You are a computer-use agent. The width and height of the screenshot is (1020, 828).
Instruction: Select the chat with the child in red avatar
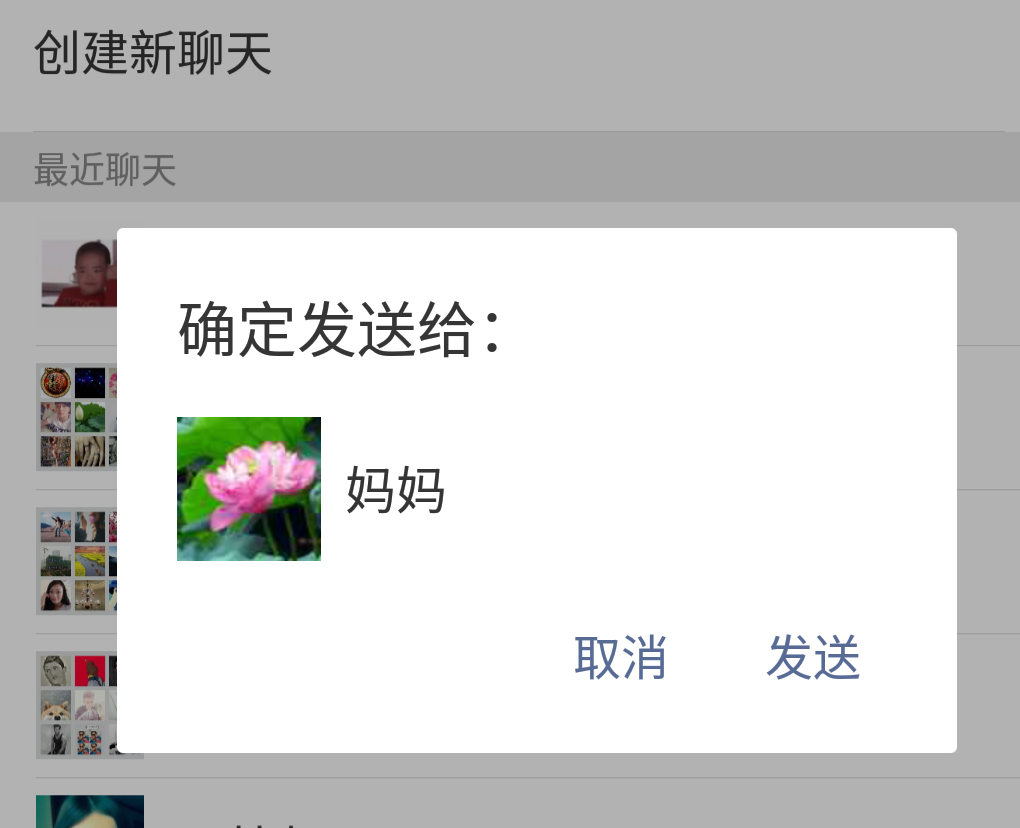[79, 273]
